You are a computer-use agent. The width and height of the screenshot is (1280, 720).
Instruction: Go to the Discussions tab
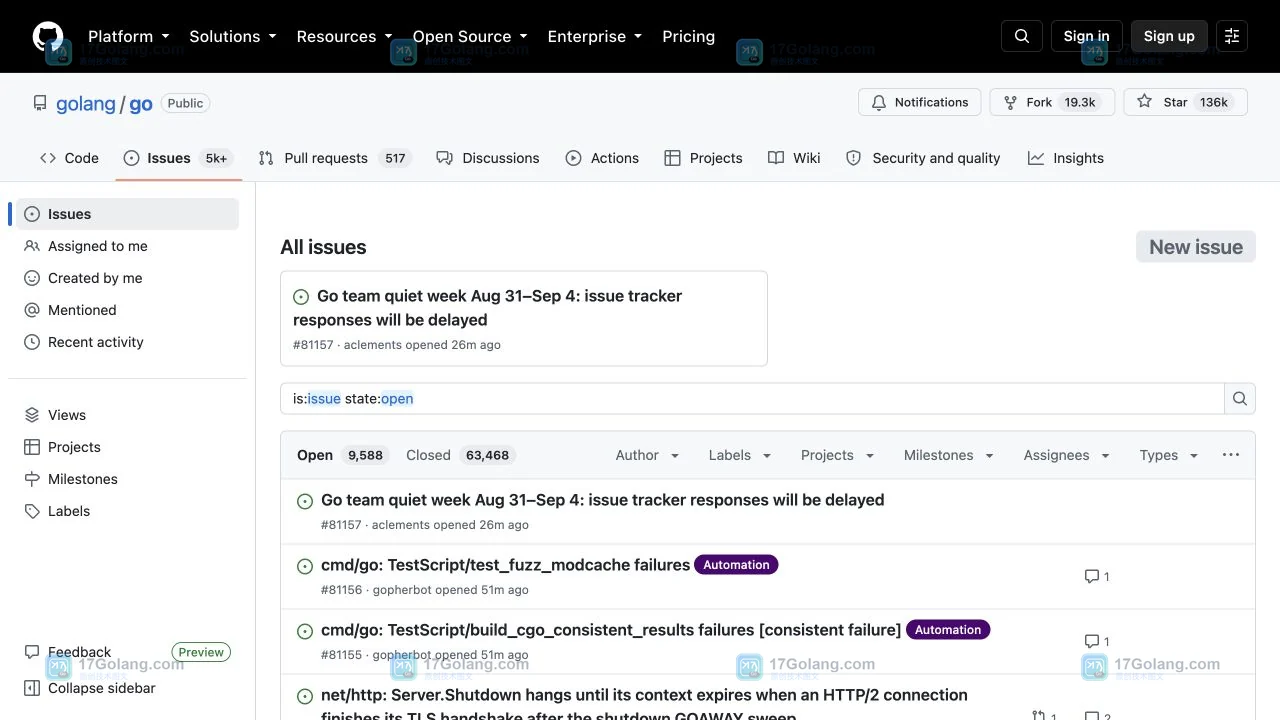488,158
